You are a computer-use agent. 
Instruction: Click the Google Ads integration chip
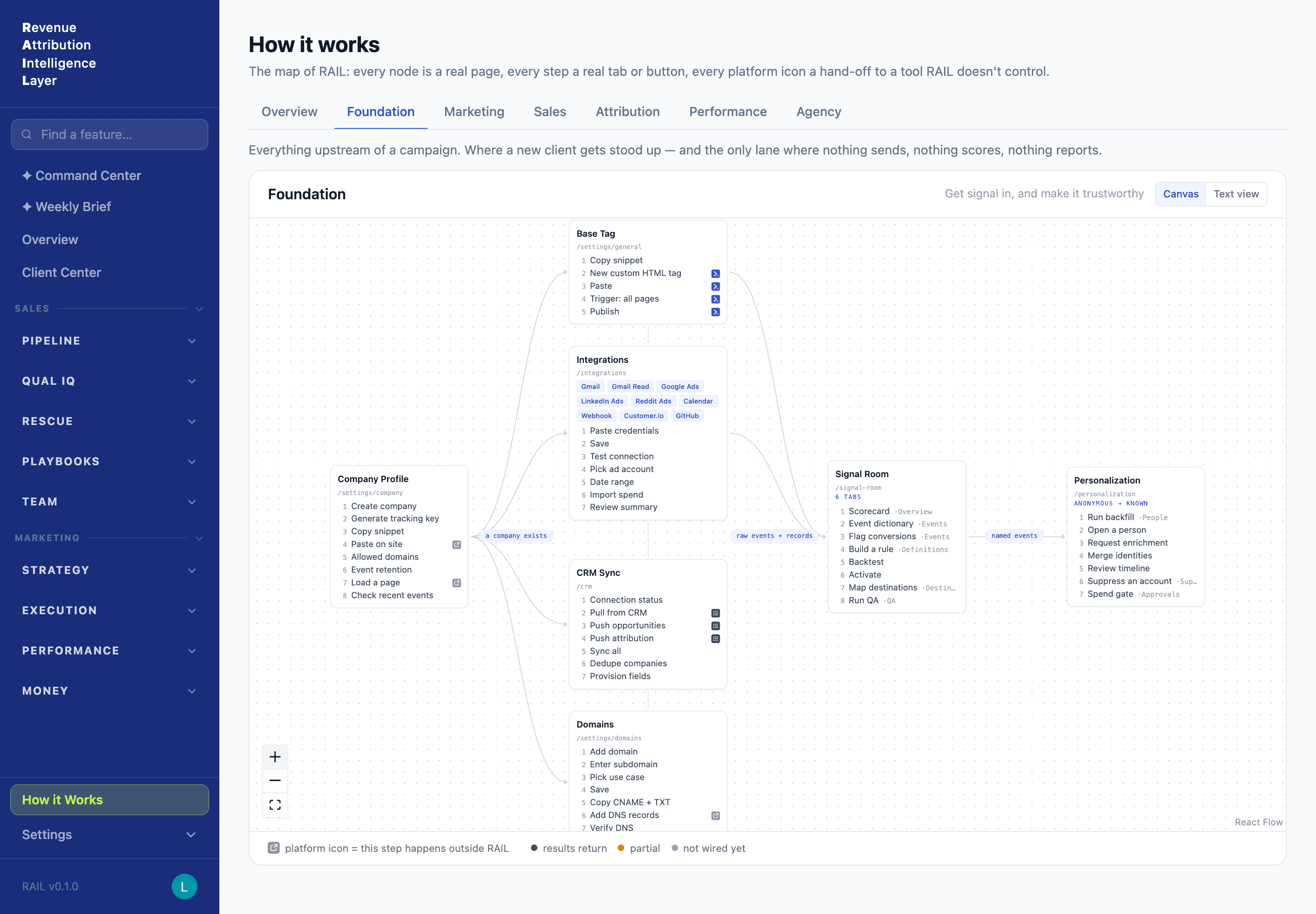(680, 387)
